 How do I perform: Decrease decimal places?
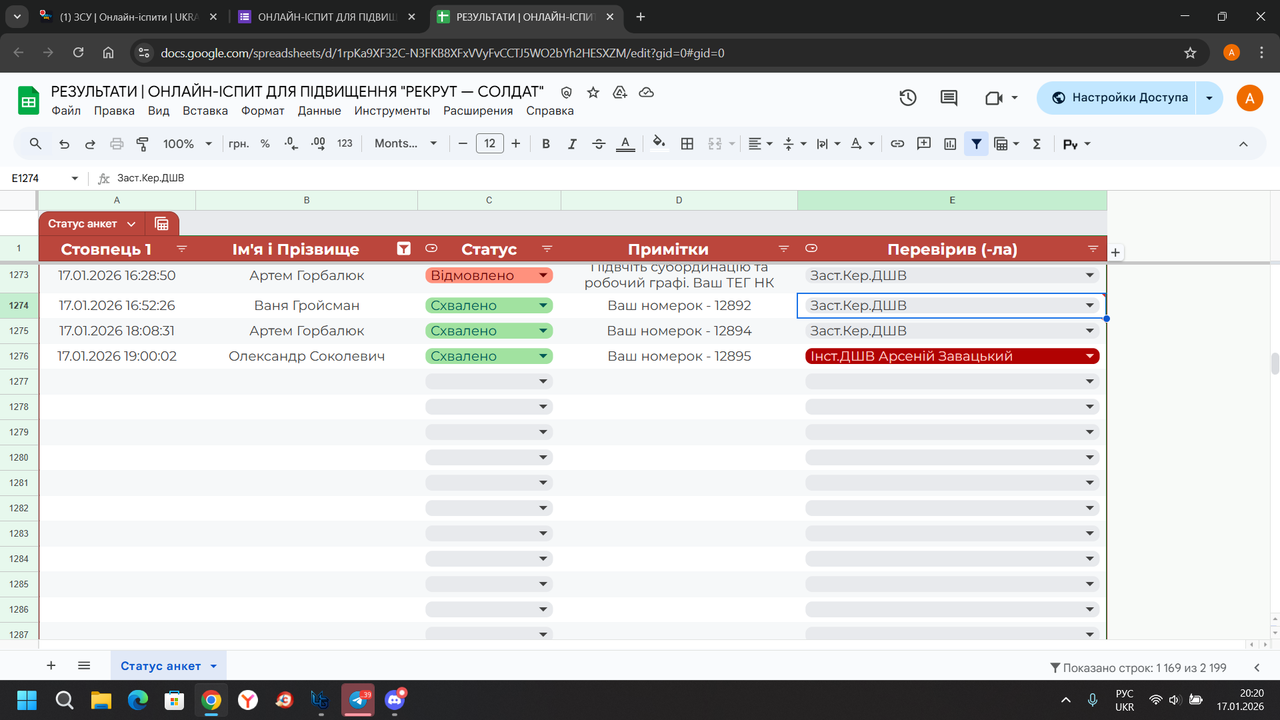tap(291, 144)
